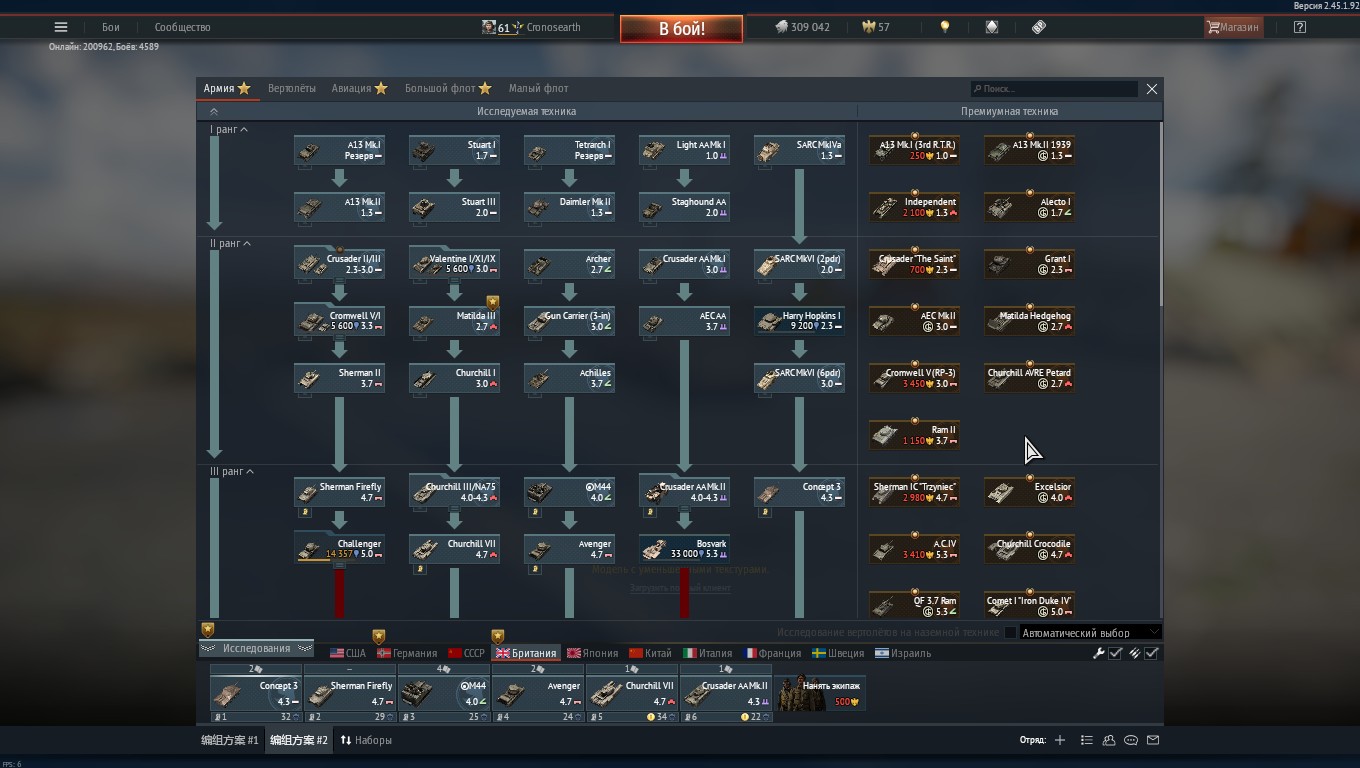
Task: Switch to the Малый флот tab
Action: click(x=538, y=88)
